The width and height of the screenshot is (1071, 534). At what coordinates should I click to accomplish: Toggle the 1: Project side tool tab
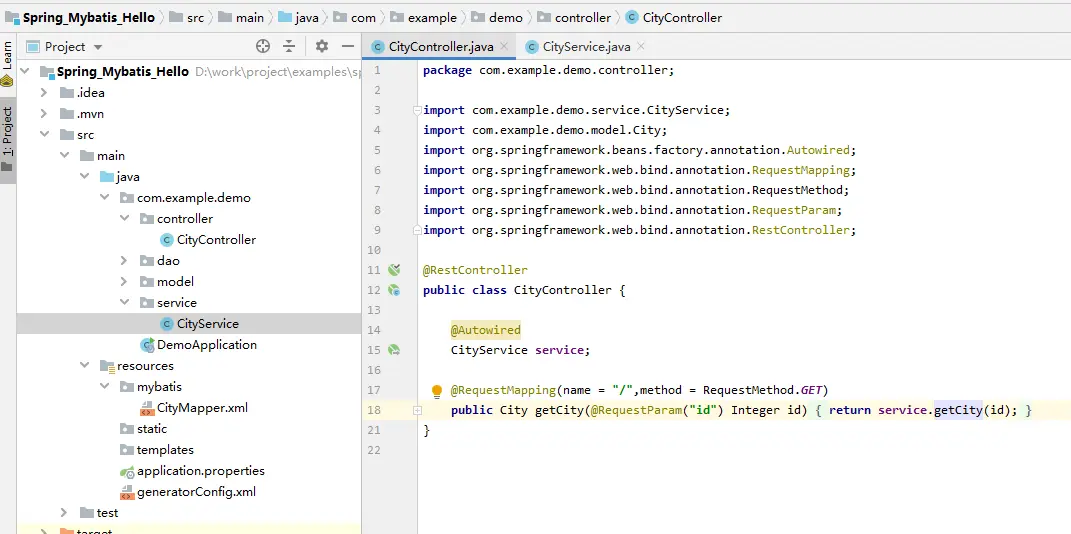pos(7,140)
